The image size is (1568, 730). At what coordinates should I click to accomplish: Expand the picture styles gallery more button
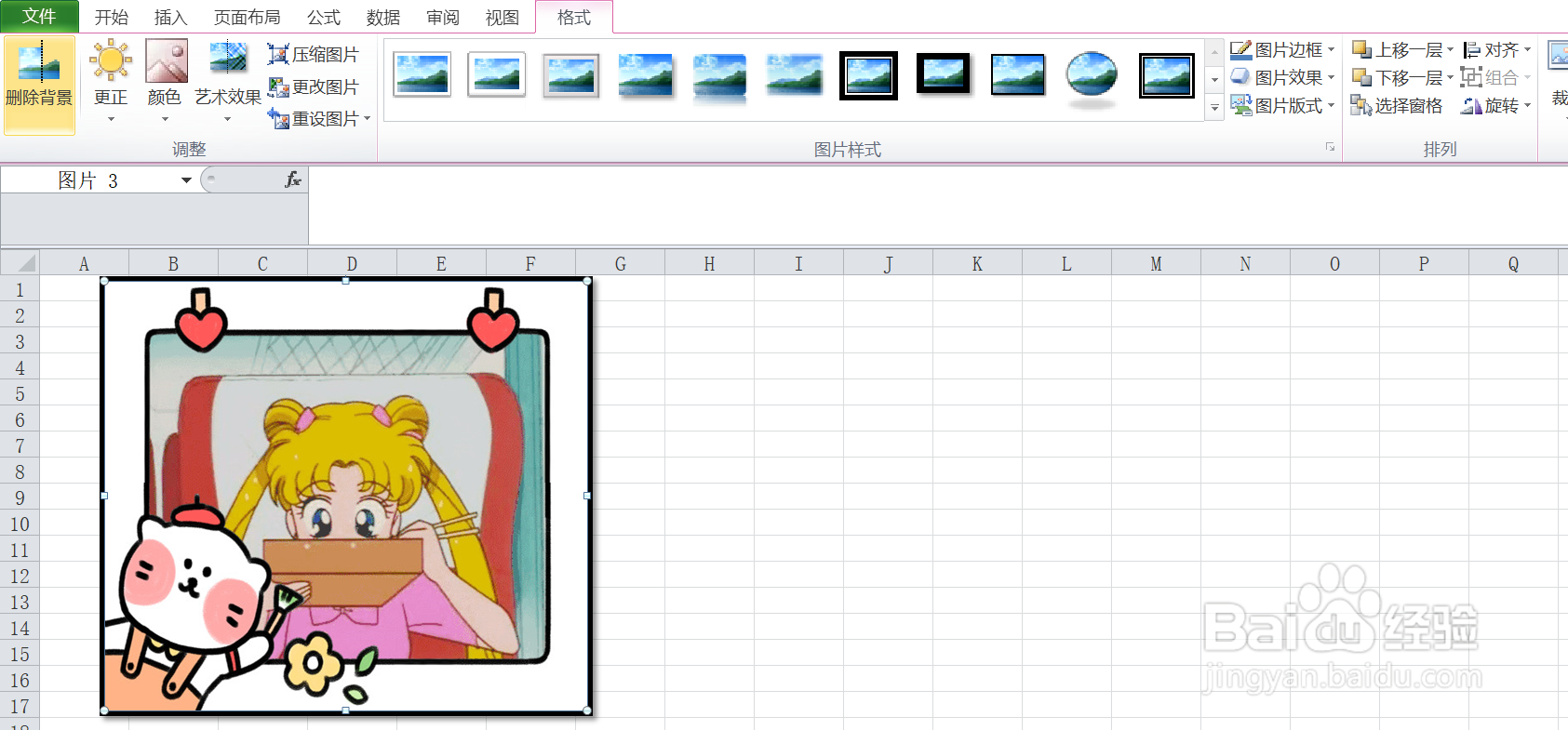click(1214, 109)
